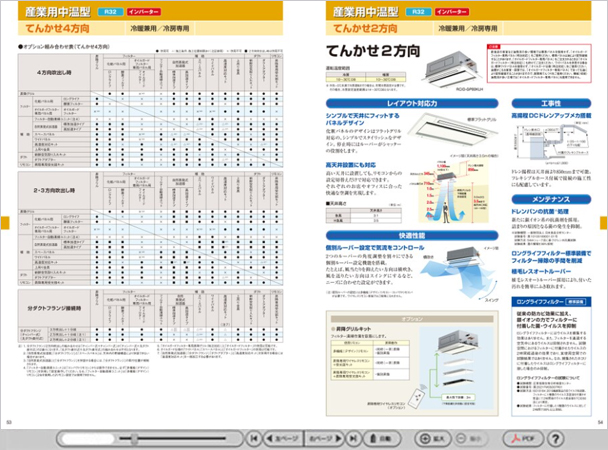Click the page slider handle

click(x=134, y=439)
